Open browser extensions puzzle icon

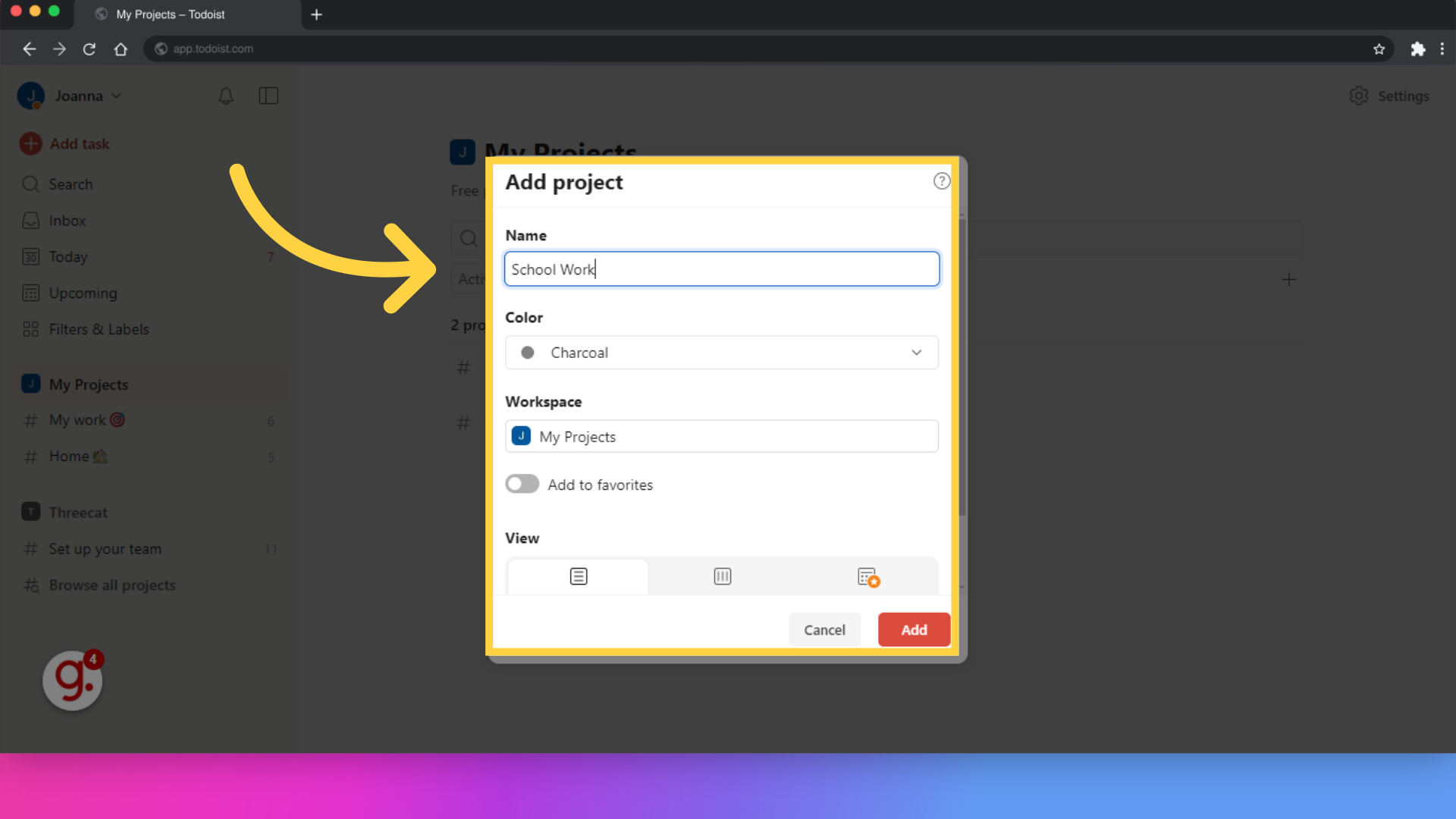(x=1417, y=49)
